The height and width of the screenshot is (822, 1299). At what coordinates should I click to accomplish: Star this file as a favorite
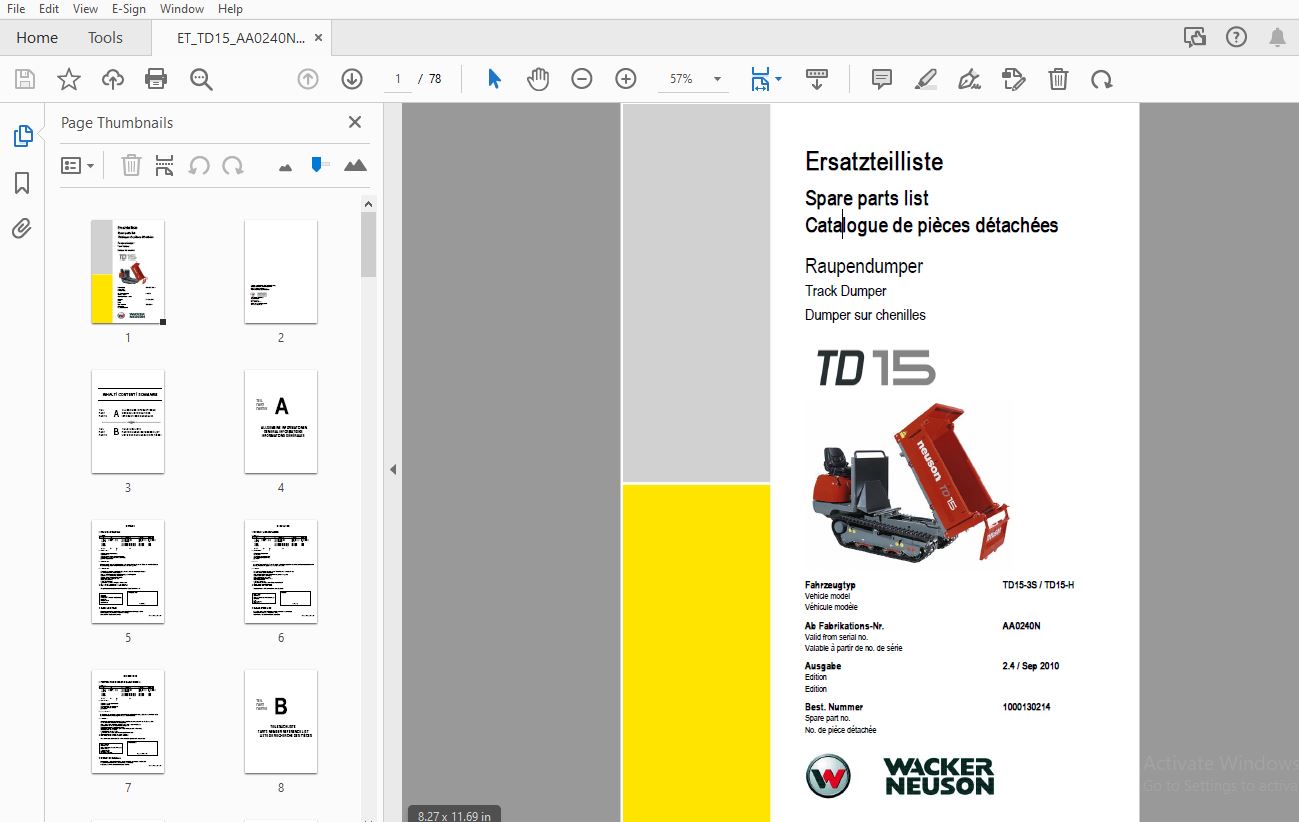point(69,79)
